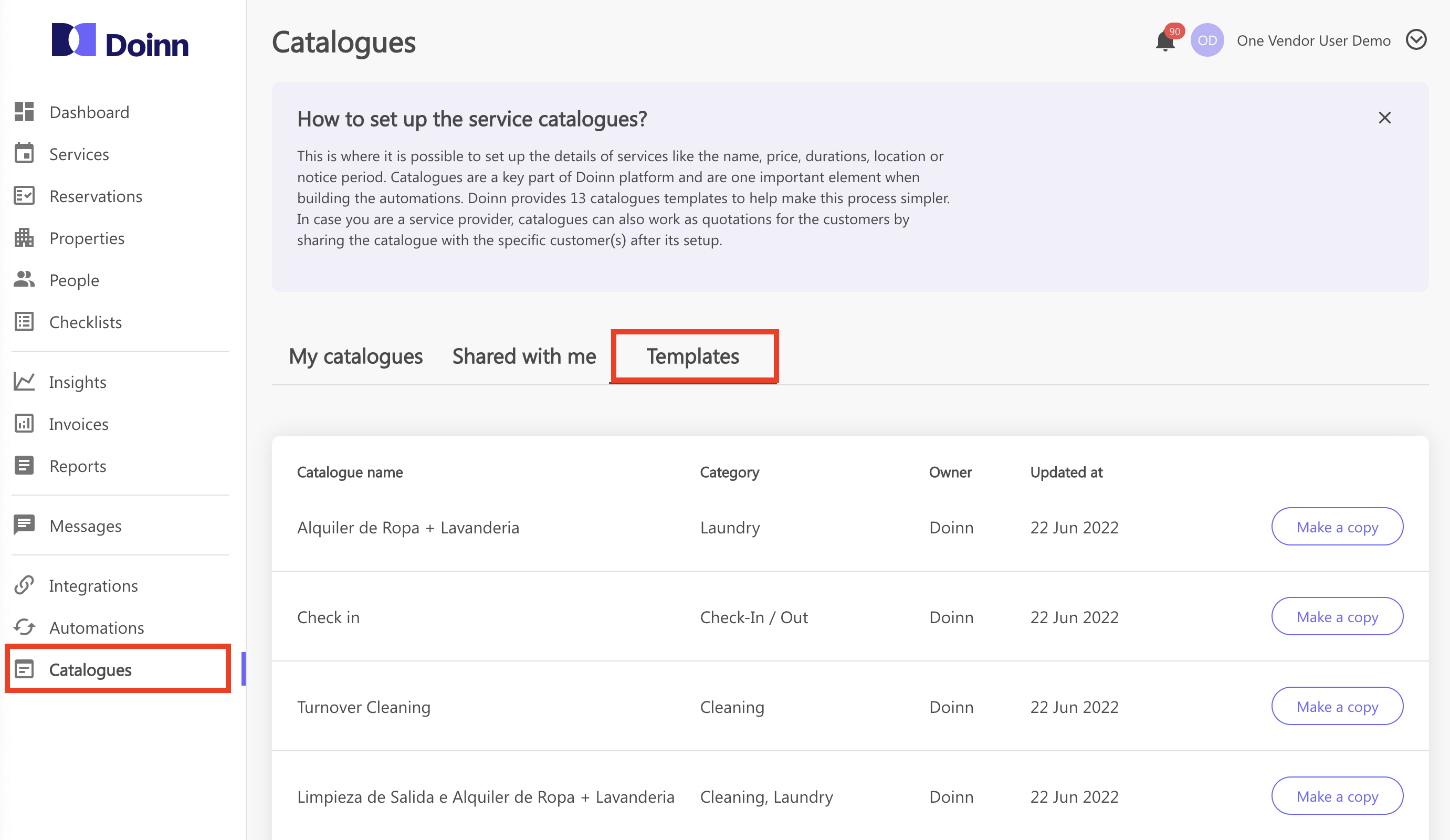The image size is (1450, 840).
Task: Click the Doinn logo
Action: [120, 40]
